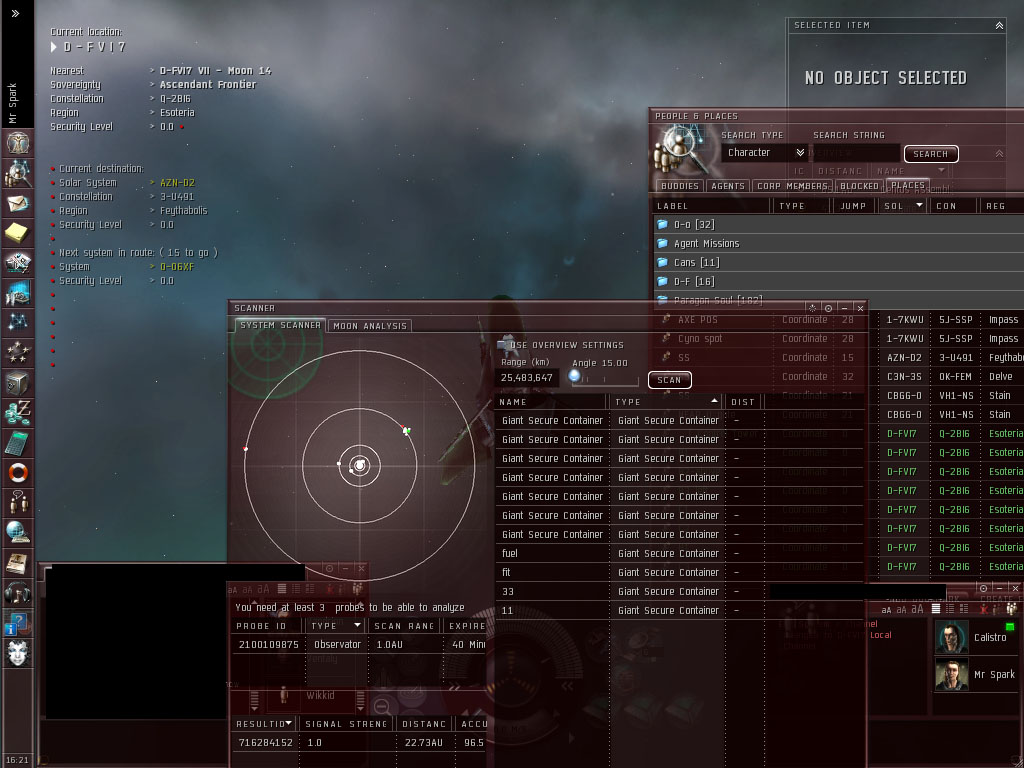This screenshot has height=768, width=1024.
Task: Sort by Result ID column arrow
Action: (x=288, y=724)
